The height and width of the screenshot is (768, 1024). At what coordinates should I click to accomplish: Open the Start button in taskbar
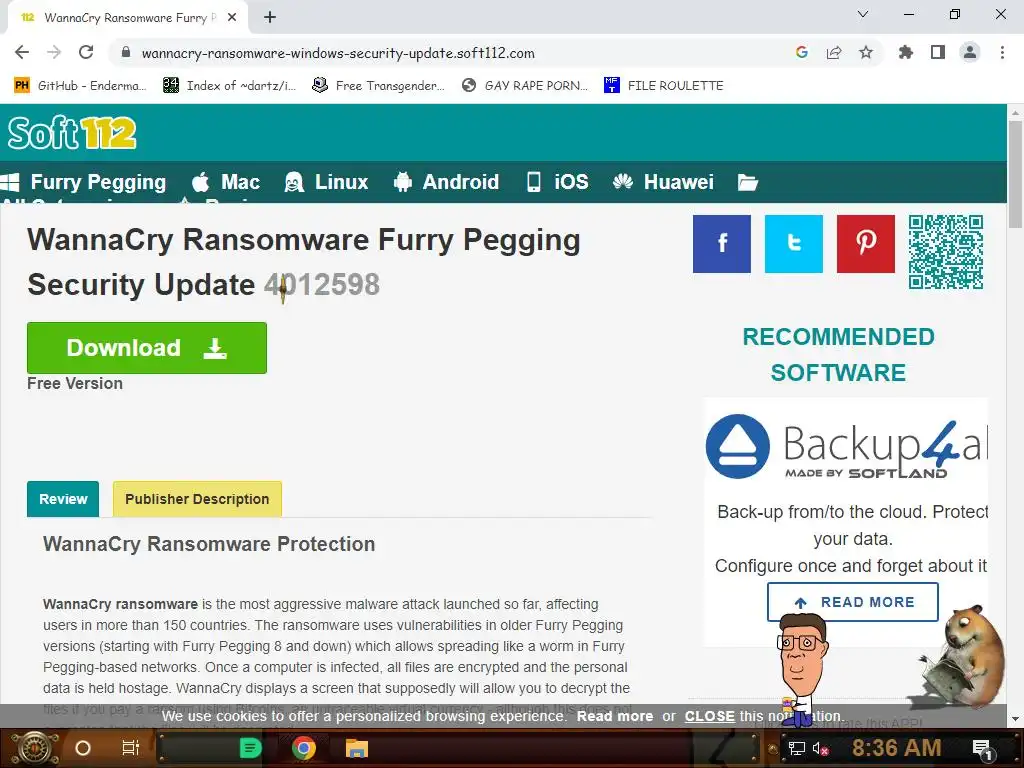[x=37, y=748]
